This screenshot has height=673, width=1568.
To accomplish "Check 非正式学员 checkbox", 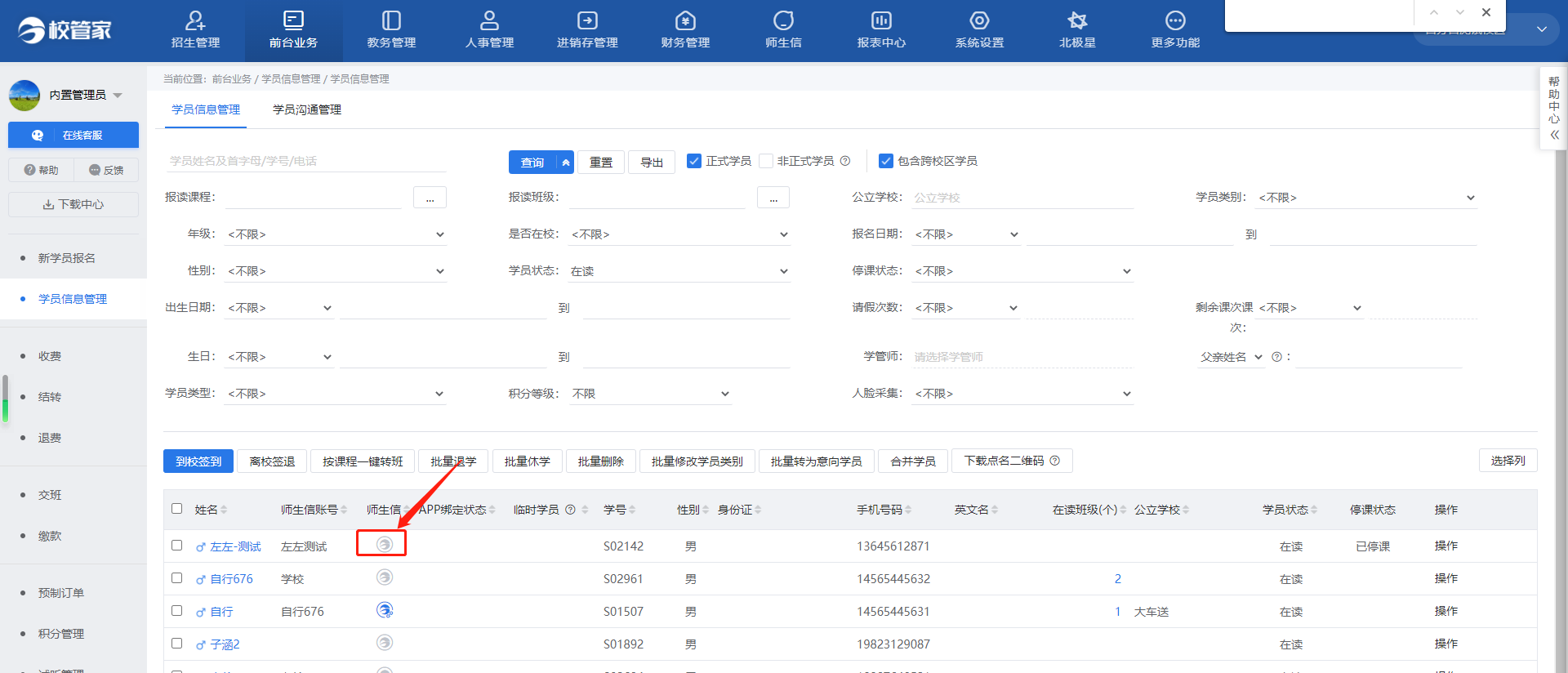I will (x=766, y=161).
